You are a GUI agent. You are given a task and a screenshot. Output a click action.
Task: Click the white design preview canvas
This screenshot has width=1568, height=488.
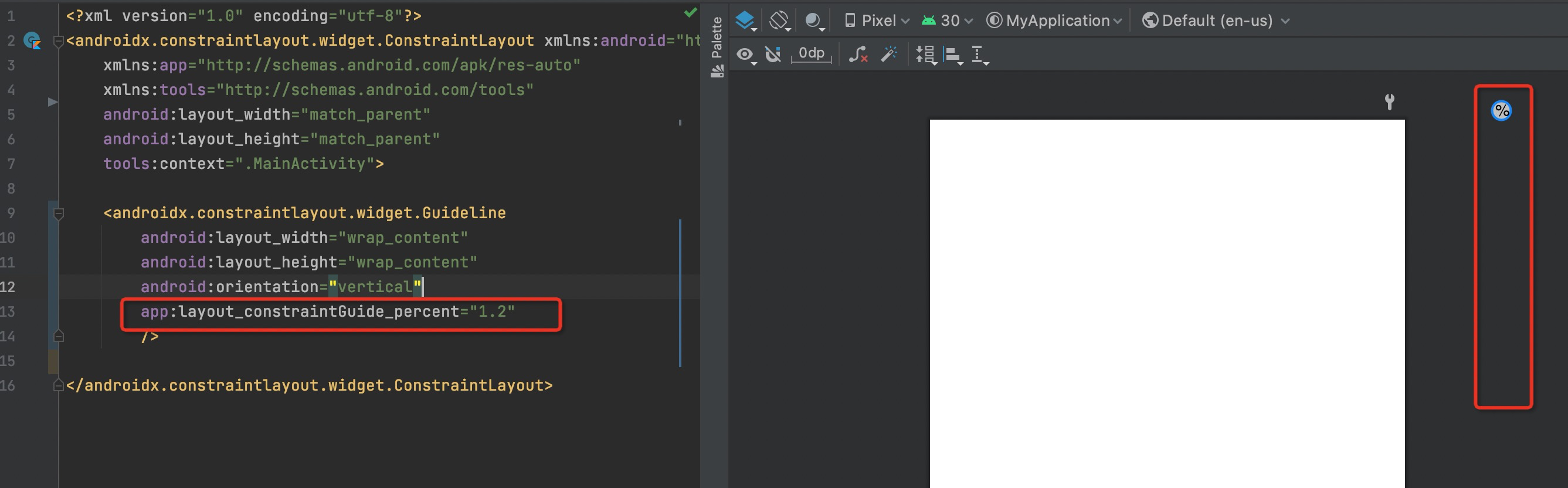click(1167, 303)
